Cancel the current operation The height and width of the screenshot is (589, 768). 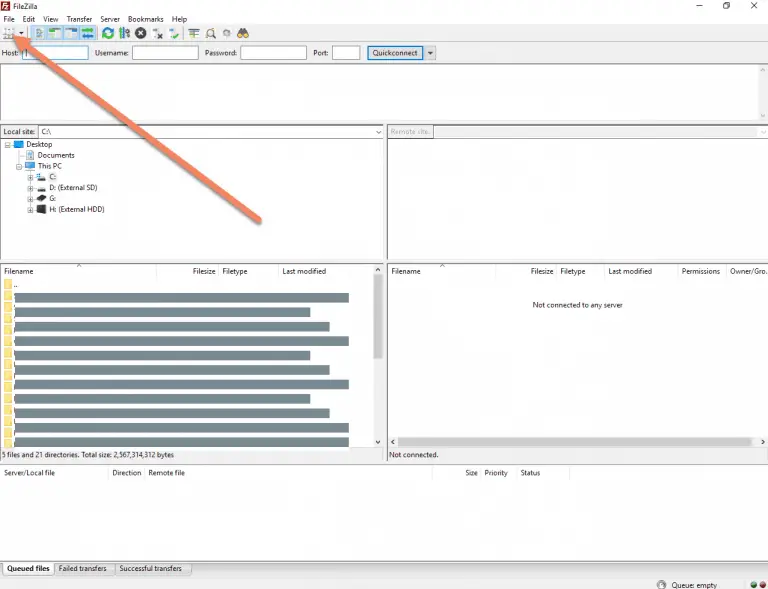(141, 33)
